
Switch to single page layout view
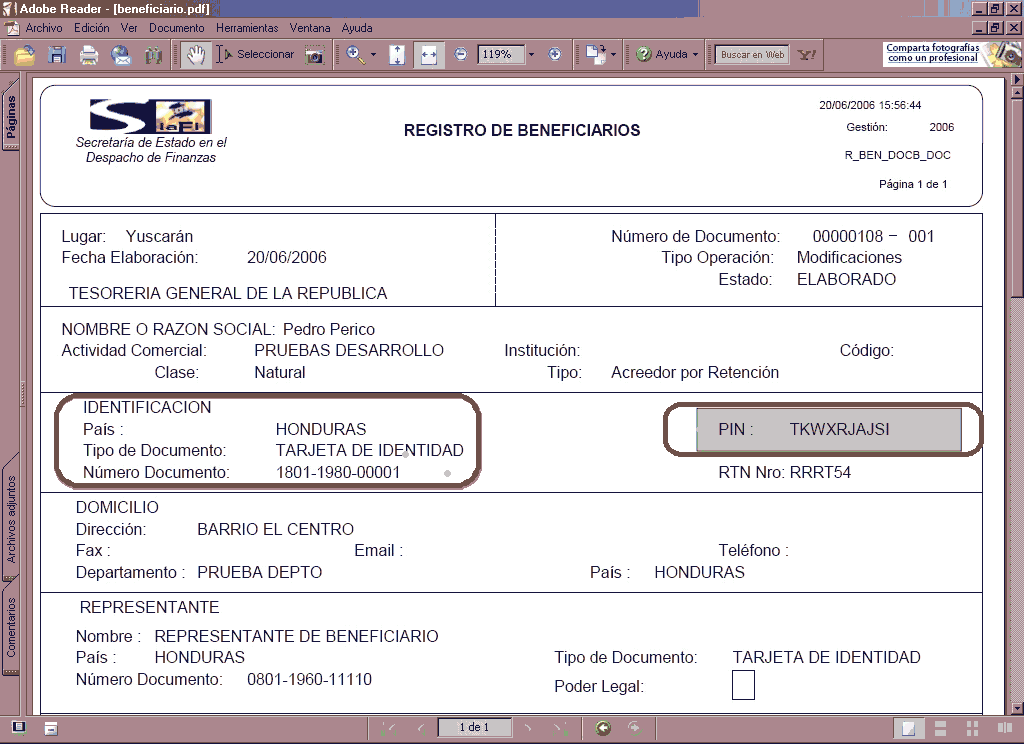click(908, 728)
